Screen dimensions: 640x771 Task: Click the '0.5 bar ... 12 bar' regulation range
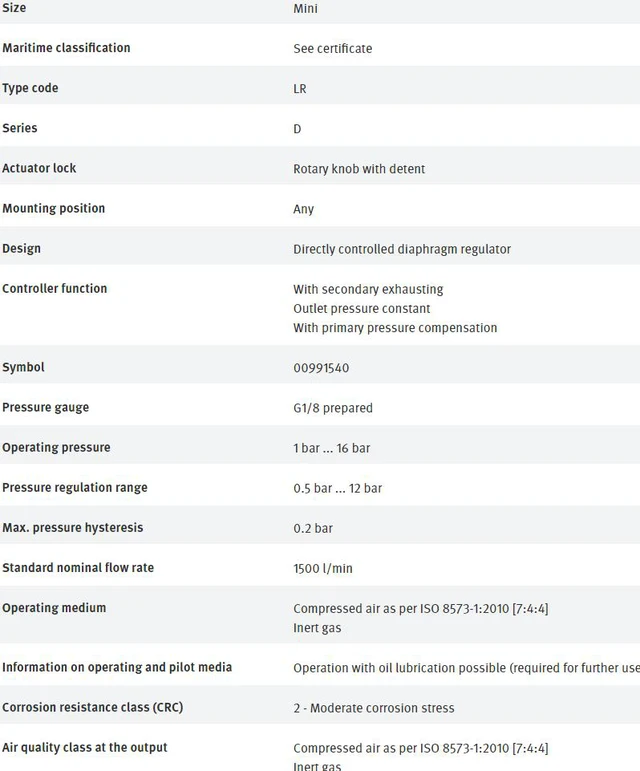tap(337, 488)
